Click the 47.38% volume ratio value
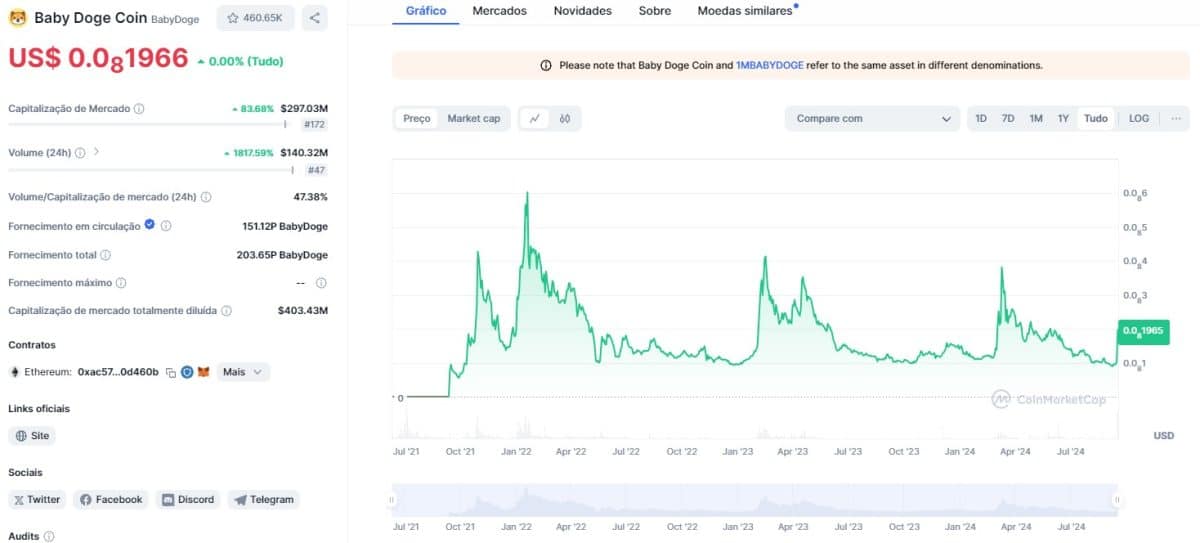Image resolution: width=1200 pixels, height=543 pixels. point(310,197)
